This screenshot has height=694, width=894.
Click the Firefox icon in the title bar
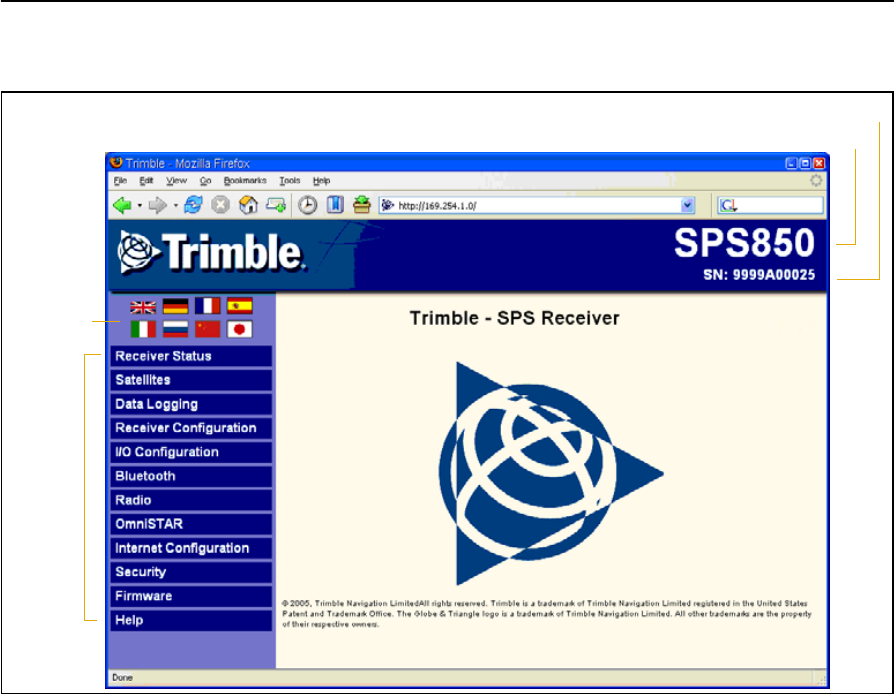tap(116, 163)
